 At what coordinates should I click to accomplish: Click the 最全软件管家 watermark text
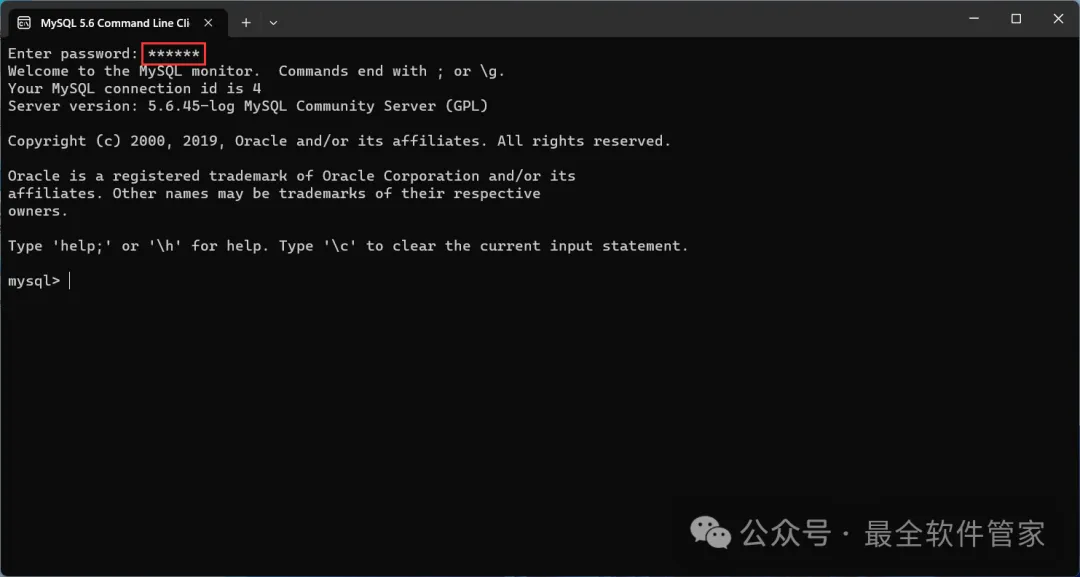coord(954,533)
